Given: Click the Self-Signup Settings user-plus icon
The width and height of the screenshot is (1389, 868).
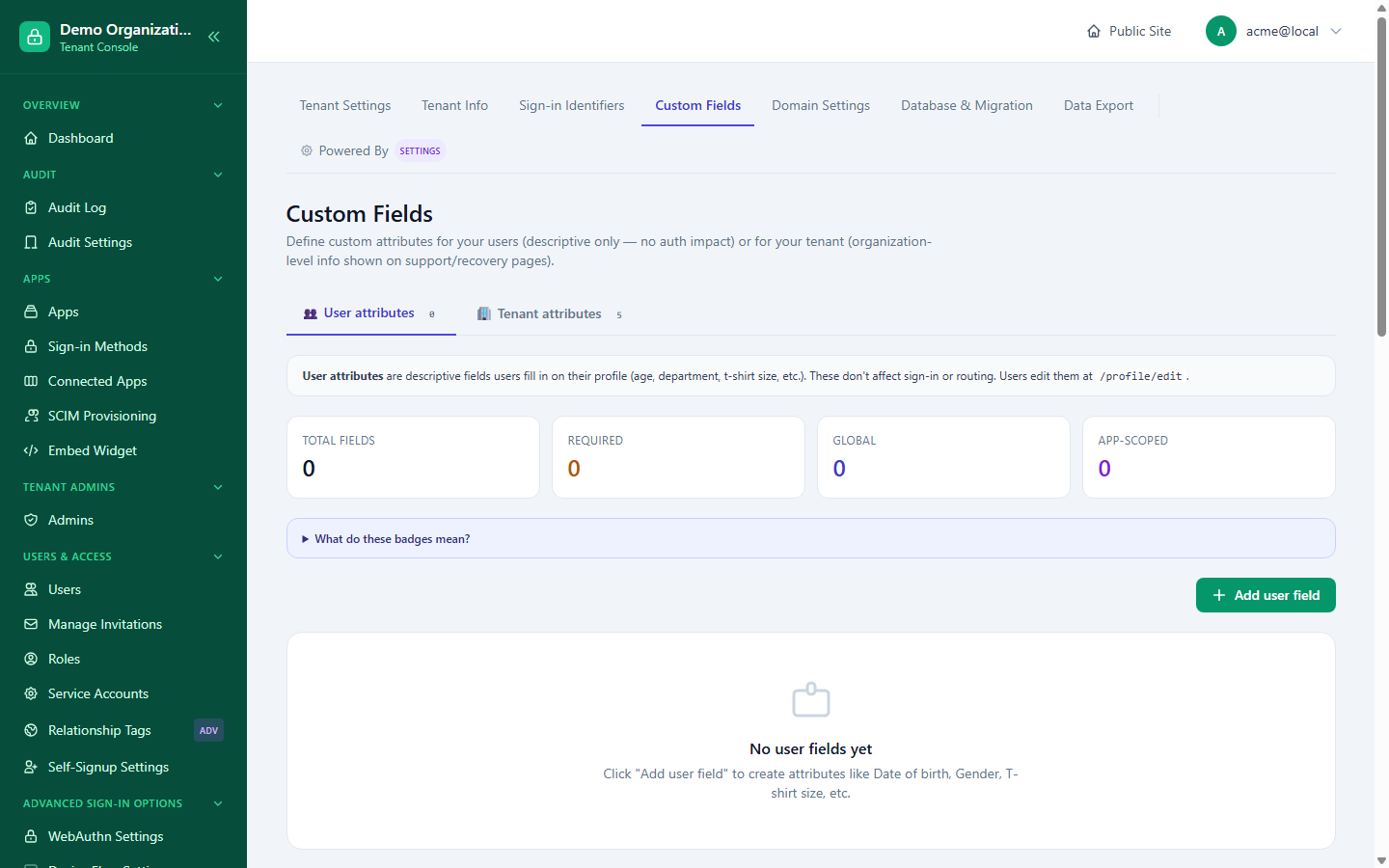Looking at the screenshot, I should click(x=31, y=767).
